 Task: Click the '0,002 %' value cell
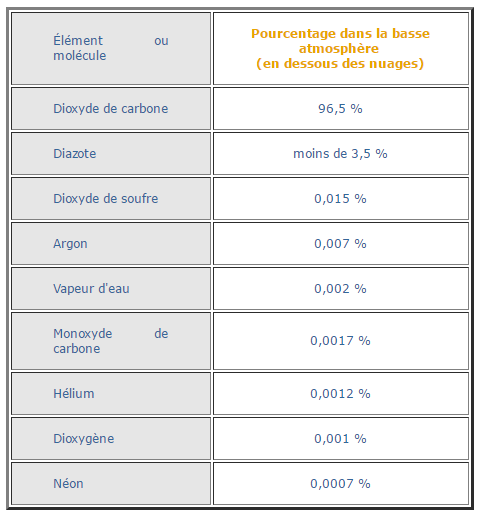tap(341, 289)
